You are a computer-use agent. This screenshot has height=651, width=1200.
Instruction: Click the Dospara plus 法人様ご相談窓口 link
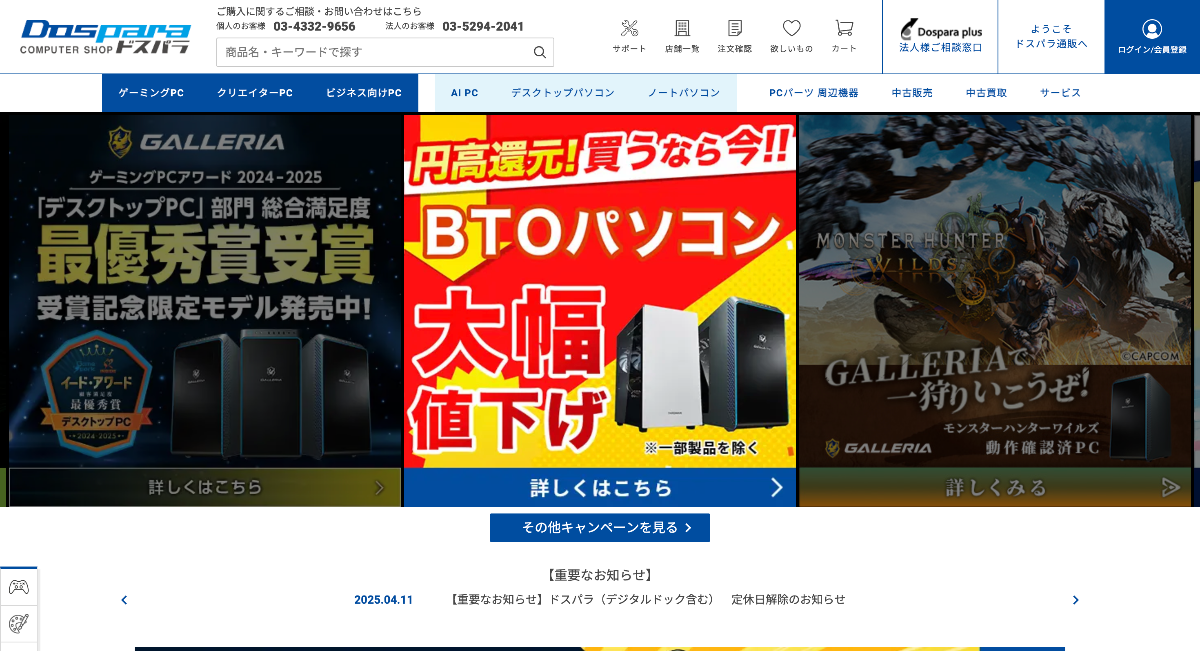click(x=940, y=37)
